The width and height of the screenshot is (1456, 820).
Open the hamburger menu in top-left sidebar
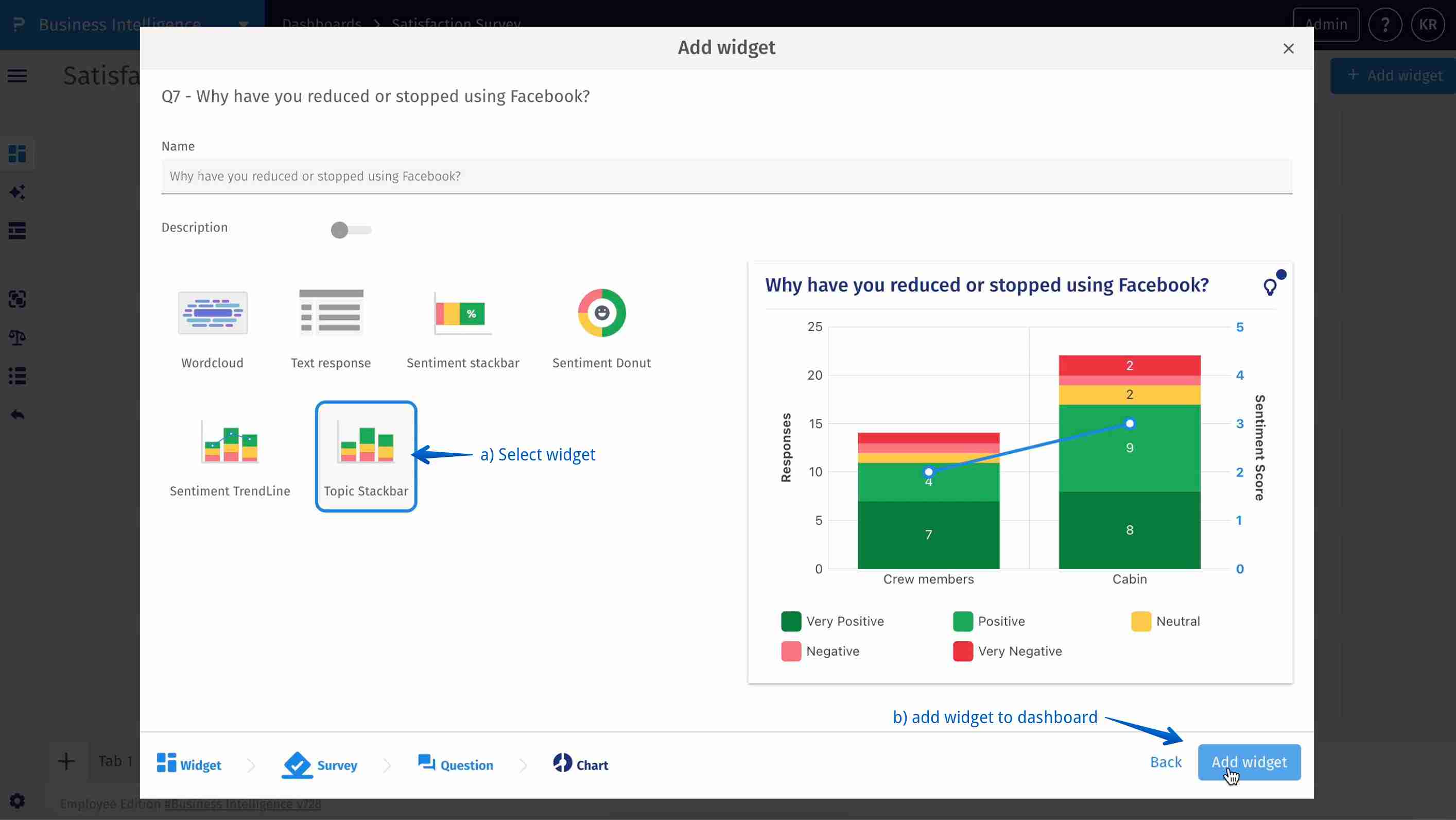[x=17, y=75]
